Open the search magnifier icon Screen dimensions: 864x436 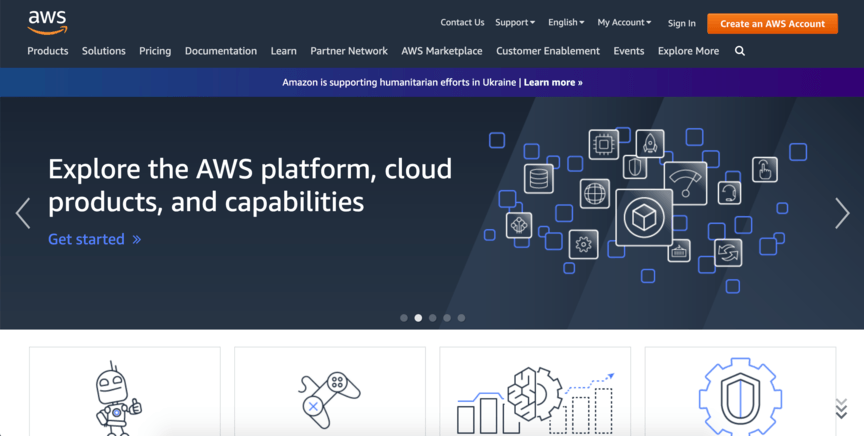pyautogui.click(x=739, y=51)
